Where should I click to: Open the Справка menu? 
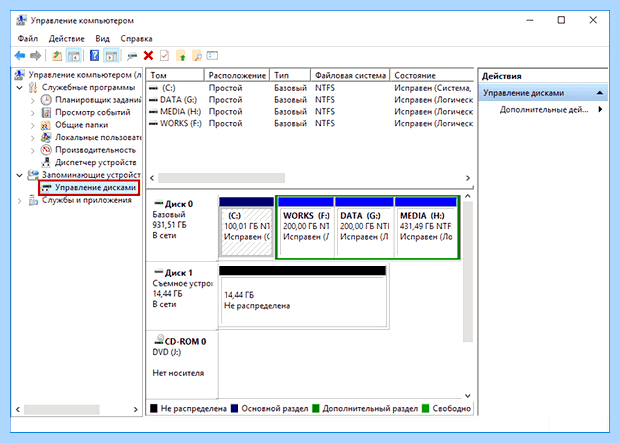[x=136, y=39]
